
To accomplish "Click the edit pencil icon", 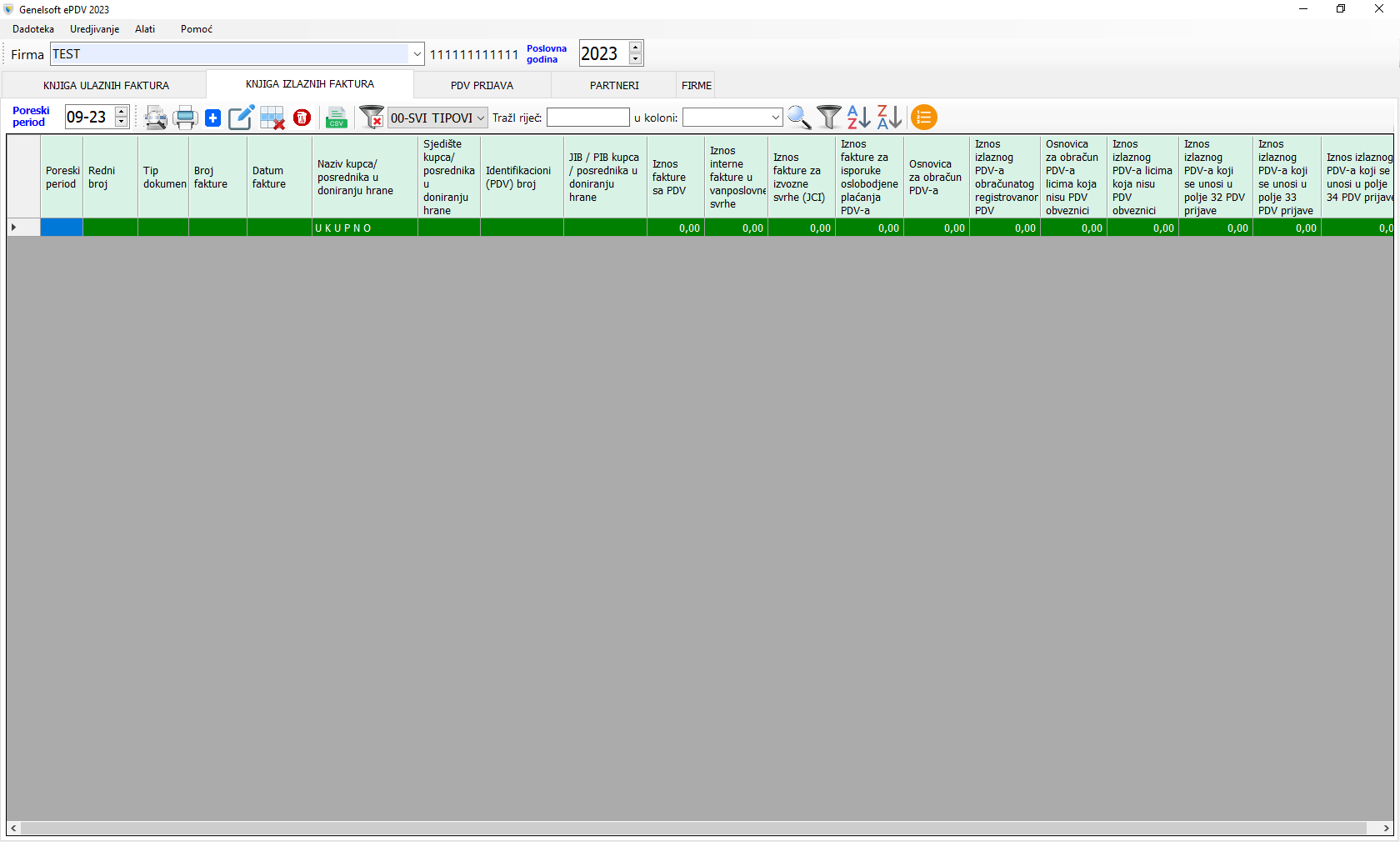I will tap(242, 118).
